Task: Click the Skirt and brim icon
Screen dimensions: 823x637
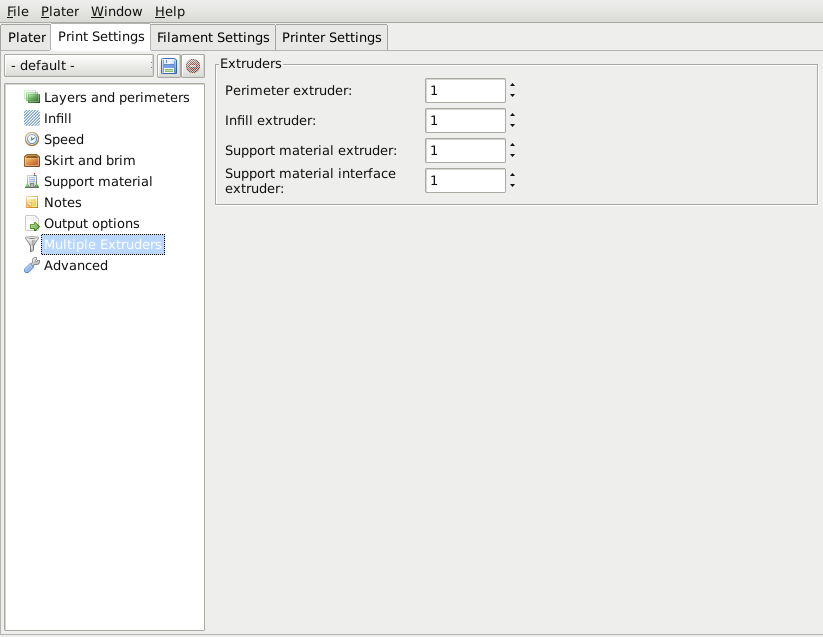Action: [x=32, y=160]
